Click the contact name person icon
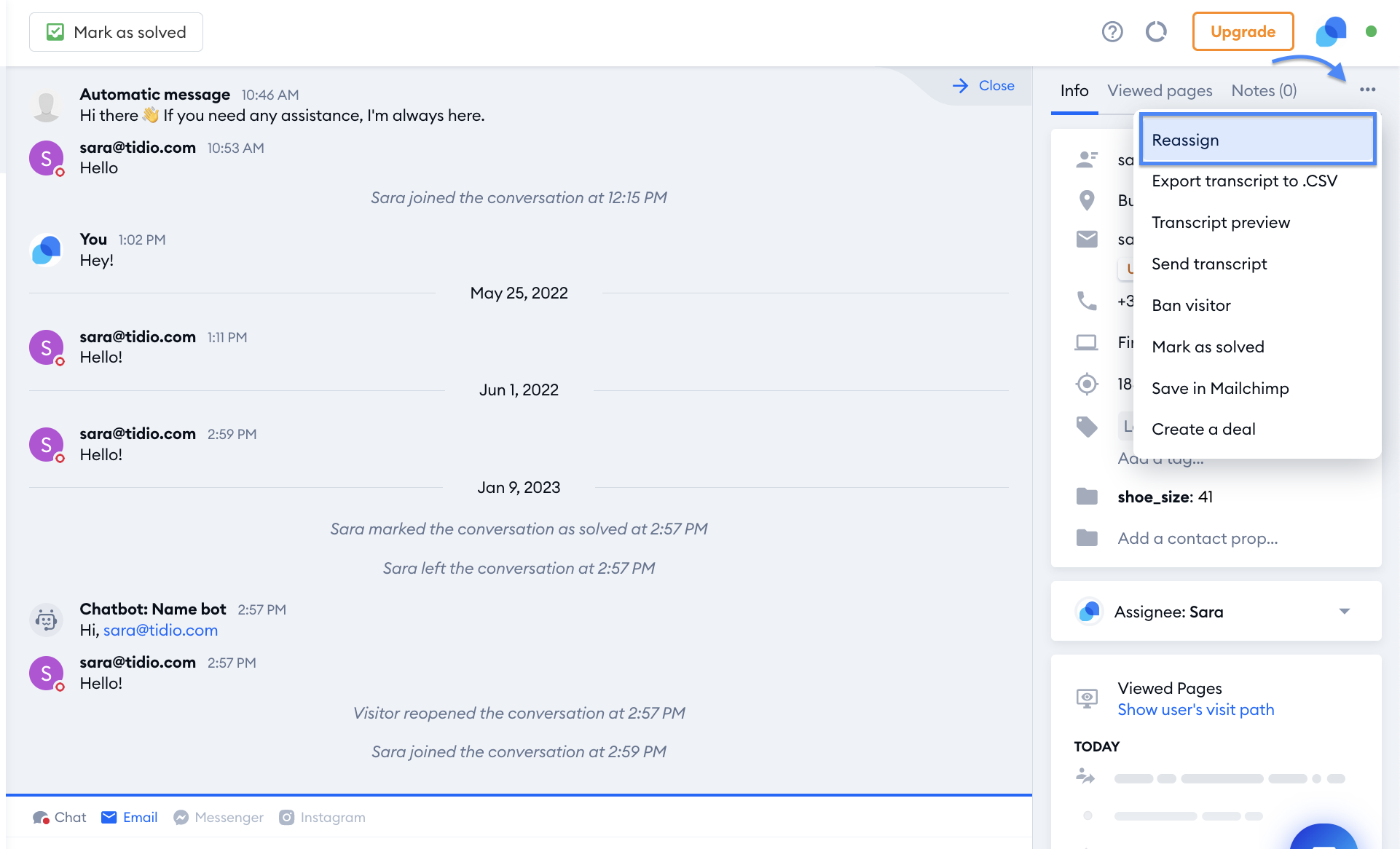1400x849 pixels. pyautogui.click(x=1087, y=159)
